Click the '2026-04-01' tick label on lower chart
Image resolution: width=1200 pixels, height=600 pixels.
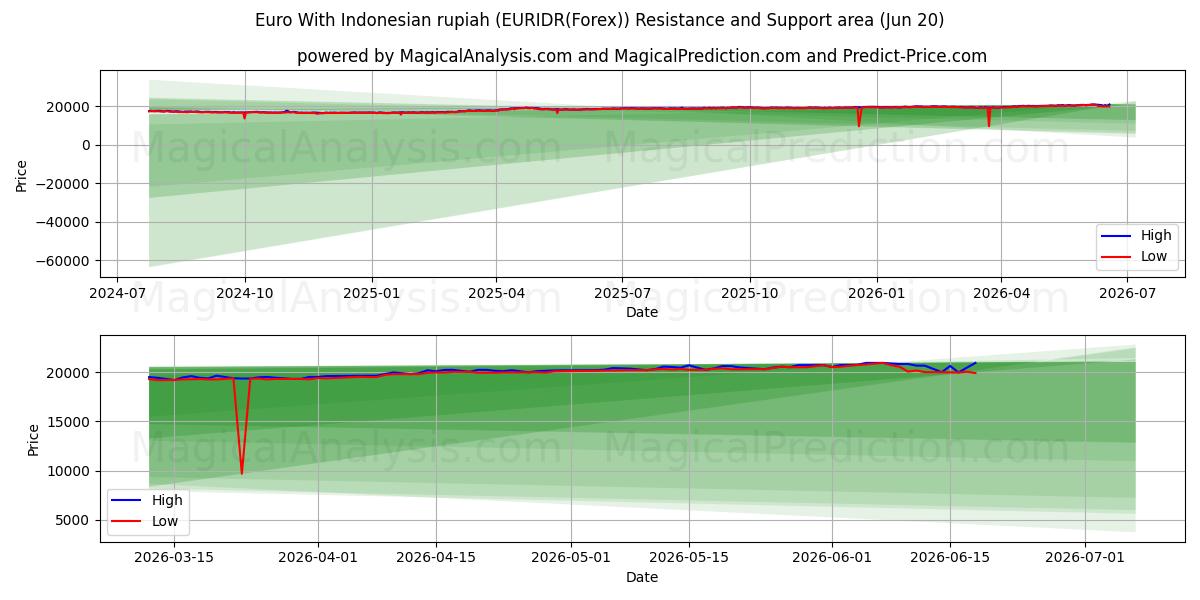point(318,558)
